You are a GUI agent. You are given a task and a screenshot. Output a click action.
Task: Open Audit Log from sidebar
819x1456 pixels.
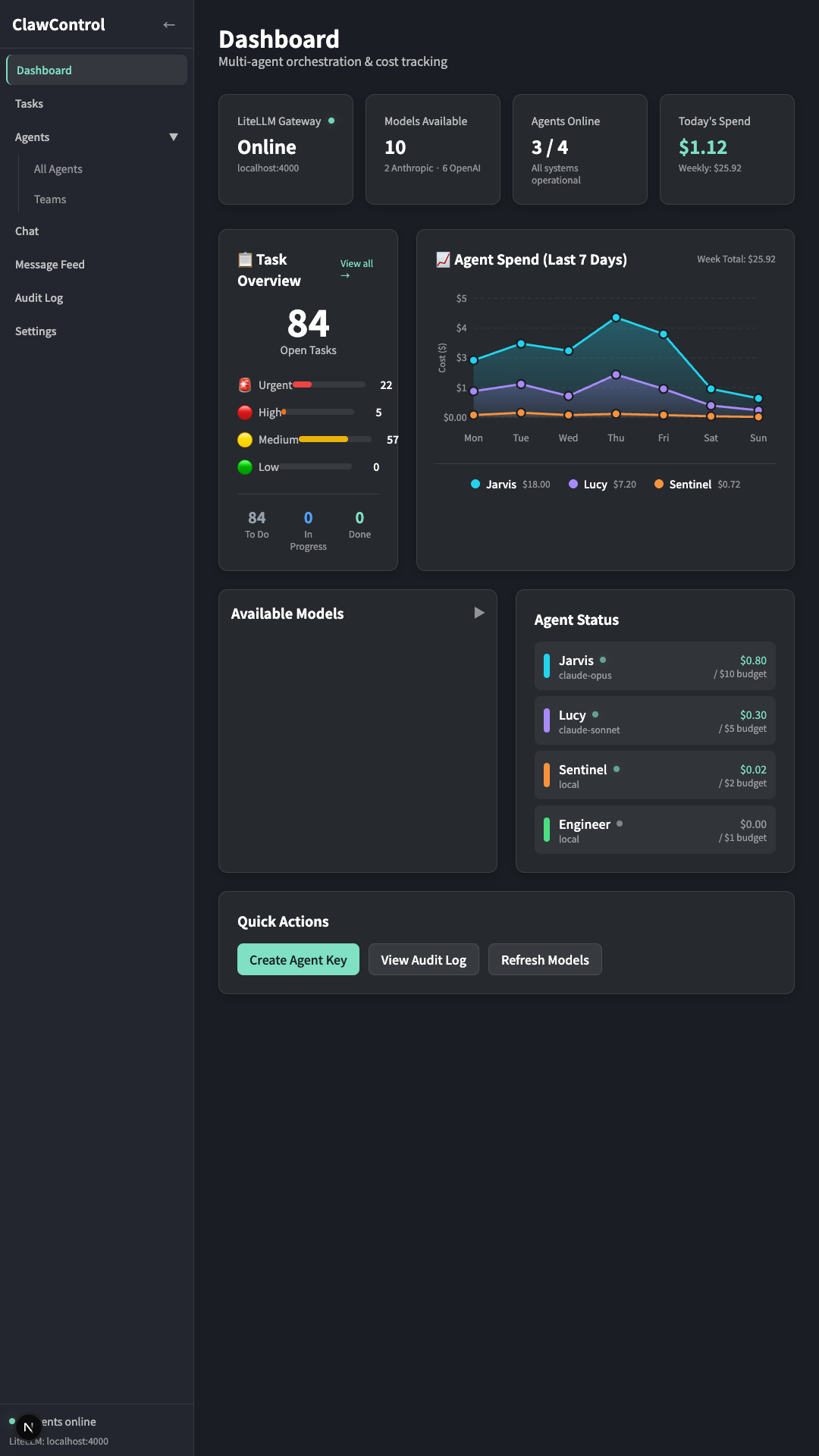pyautogui.click(x=96, y=298)
